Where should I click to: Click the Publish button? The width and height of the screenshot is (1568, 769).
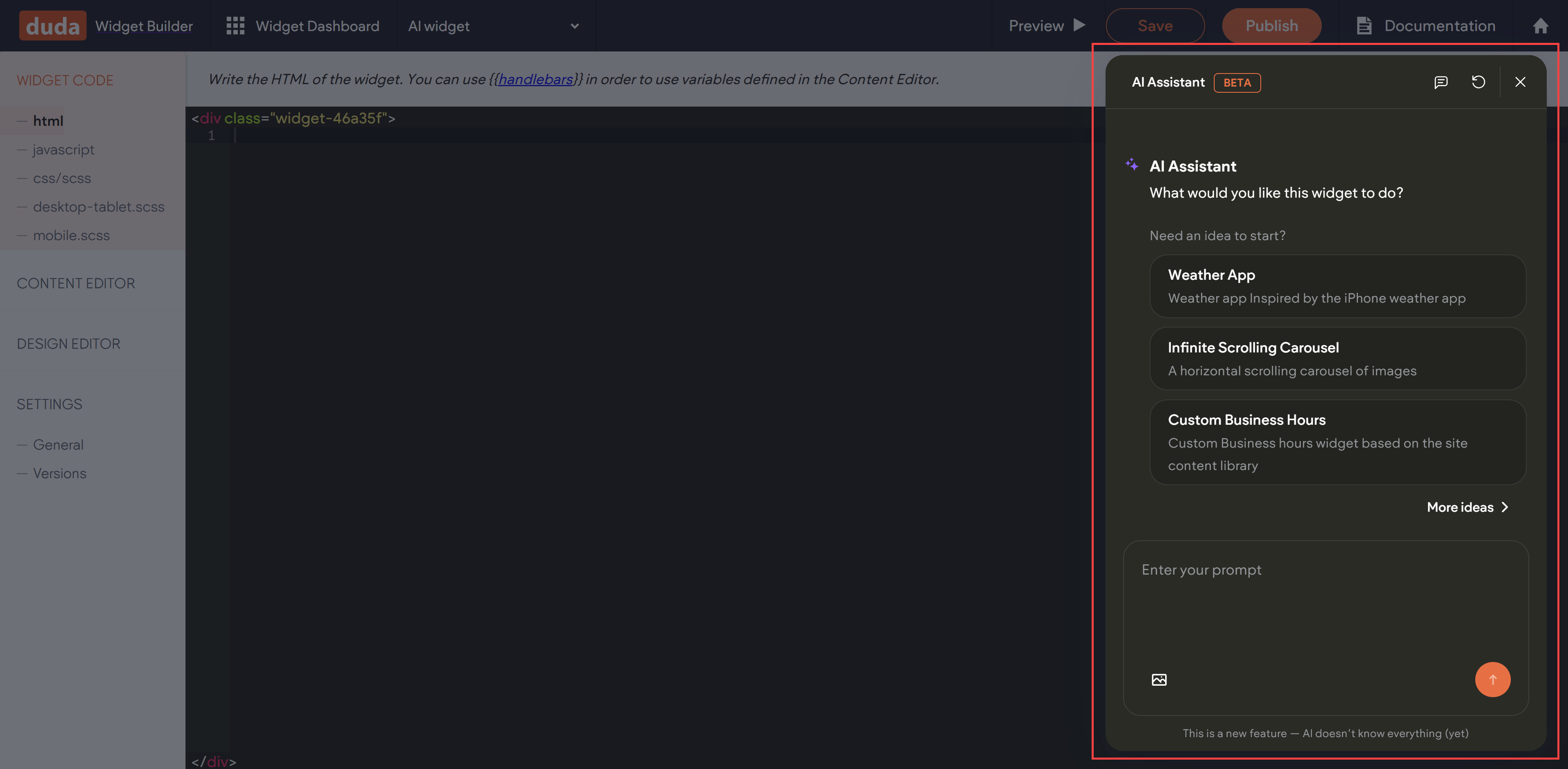[x=1271, y=26]
